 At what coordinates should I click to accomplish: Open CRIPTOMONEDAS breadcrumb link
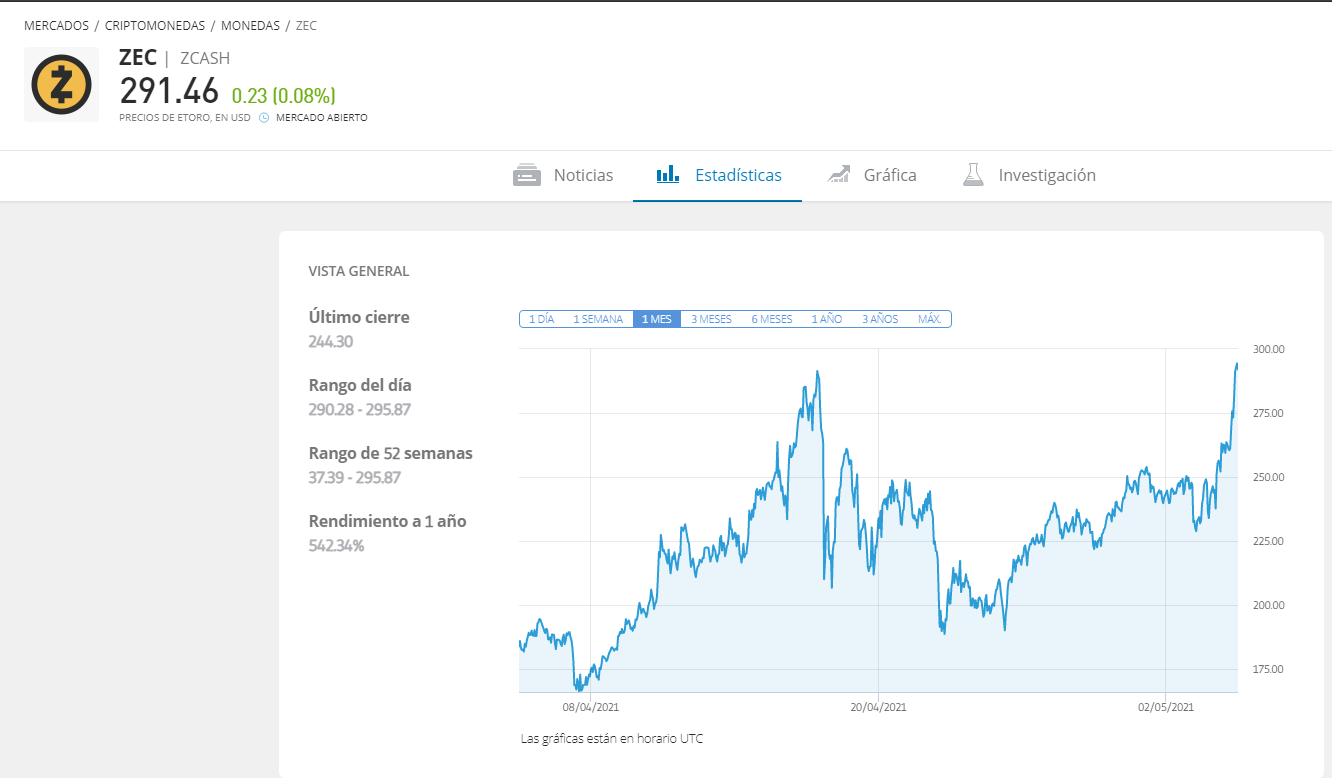pos(154,26)
